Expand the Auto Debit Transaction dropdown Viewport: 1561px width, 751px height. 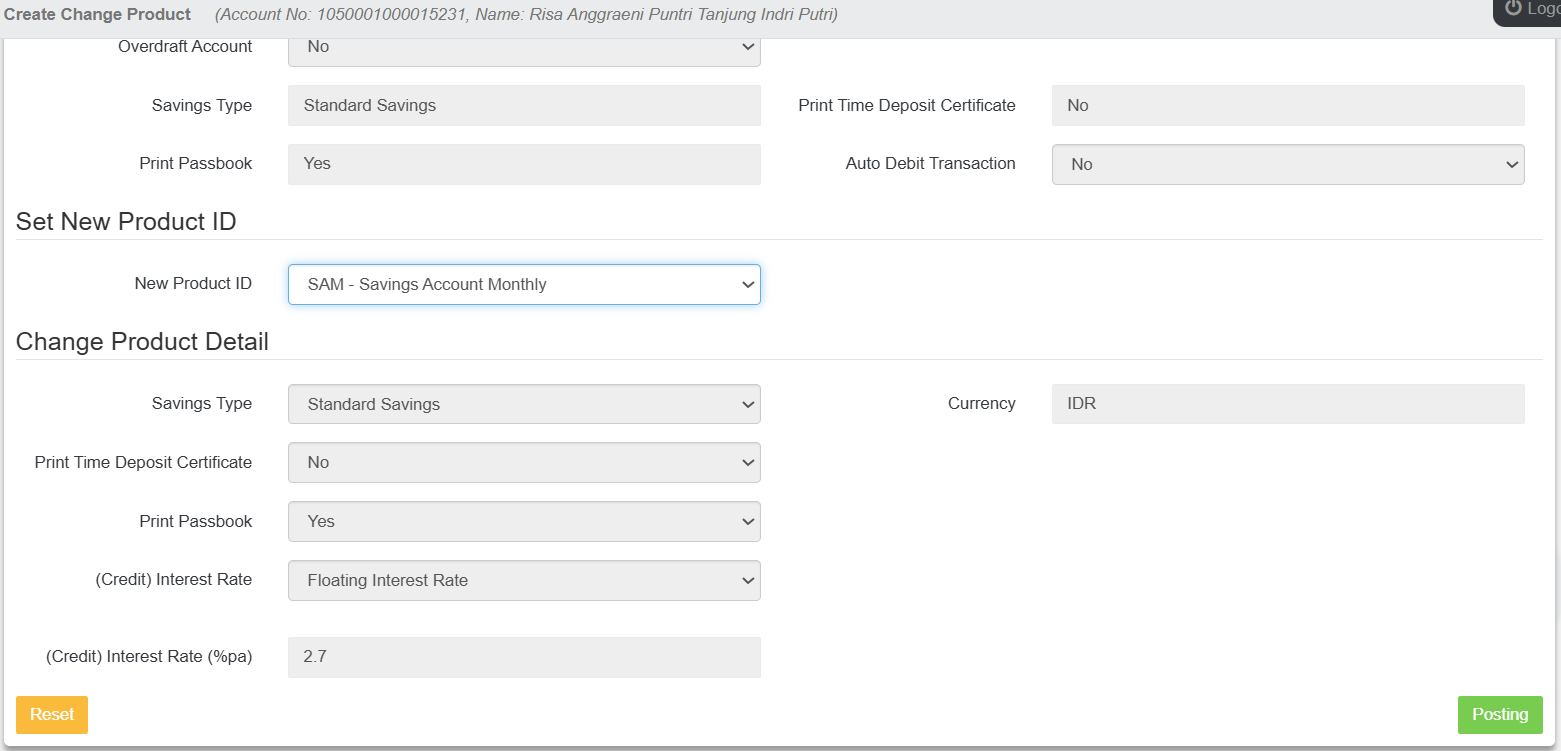1287,164
